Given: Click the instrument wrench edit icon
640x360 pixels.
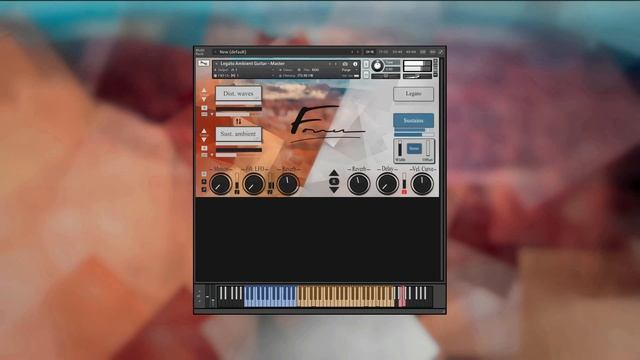Looking at the screenshot, I should tap(203, 63).
